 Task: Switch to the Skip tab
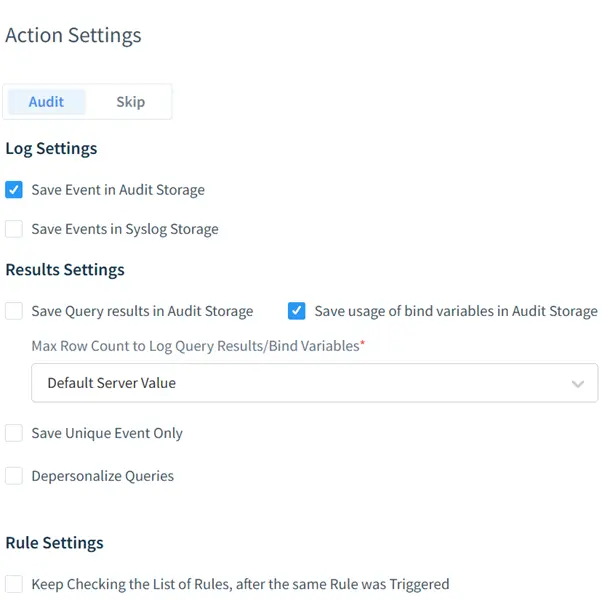[x=131, y=102]
